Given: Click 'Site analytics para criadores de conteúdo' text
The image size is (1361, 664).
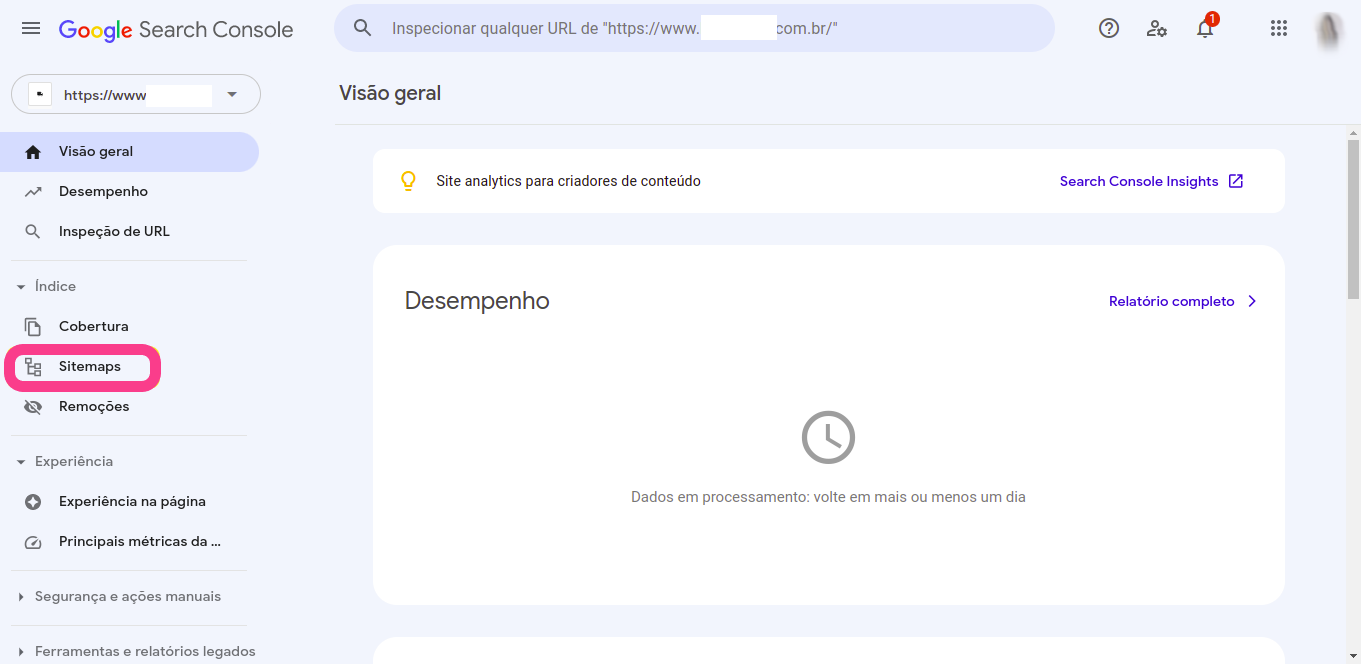Looking at the screenshot, I should tap(568, 181).
